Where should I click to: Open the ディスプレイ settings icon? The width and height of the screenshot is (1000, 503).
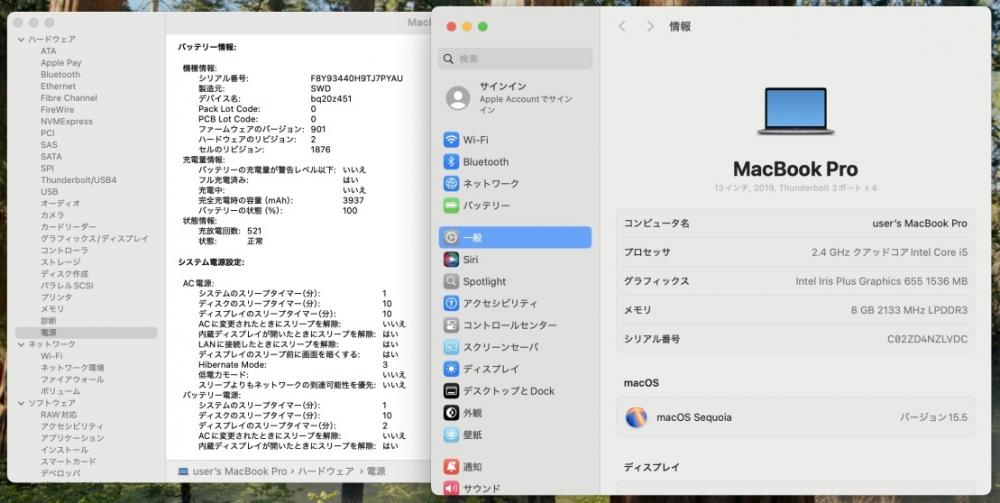(452, 369)
